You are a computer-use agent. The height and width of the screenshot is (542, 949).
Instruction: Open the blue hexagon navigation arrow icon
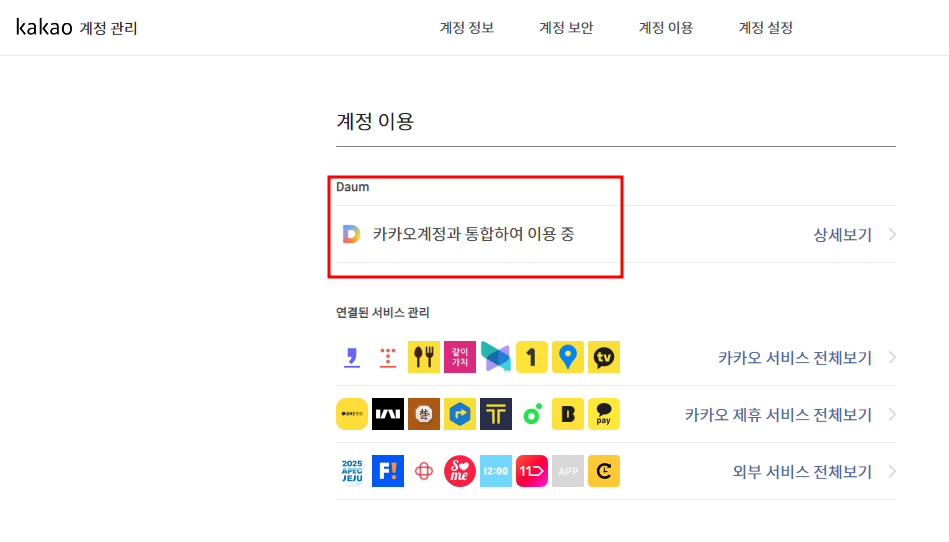click(x=460, y=414)
